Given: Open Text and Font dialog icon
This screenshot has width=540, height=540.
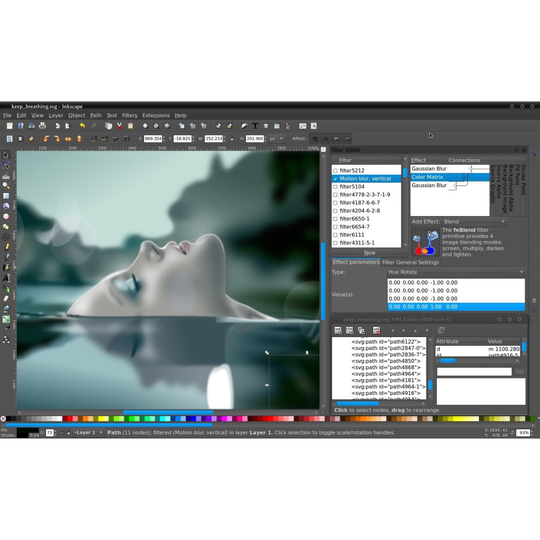Looking at the screenshot, I should click(255, 126).
